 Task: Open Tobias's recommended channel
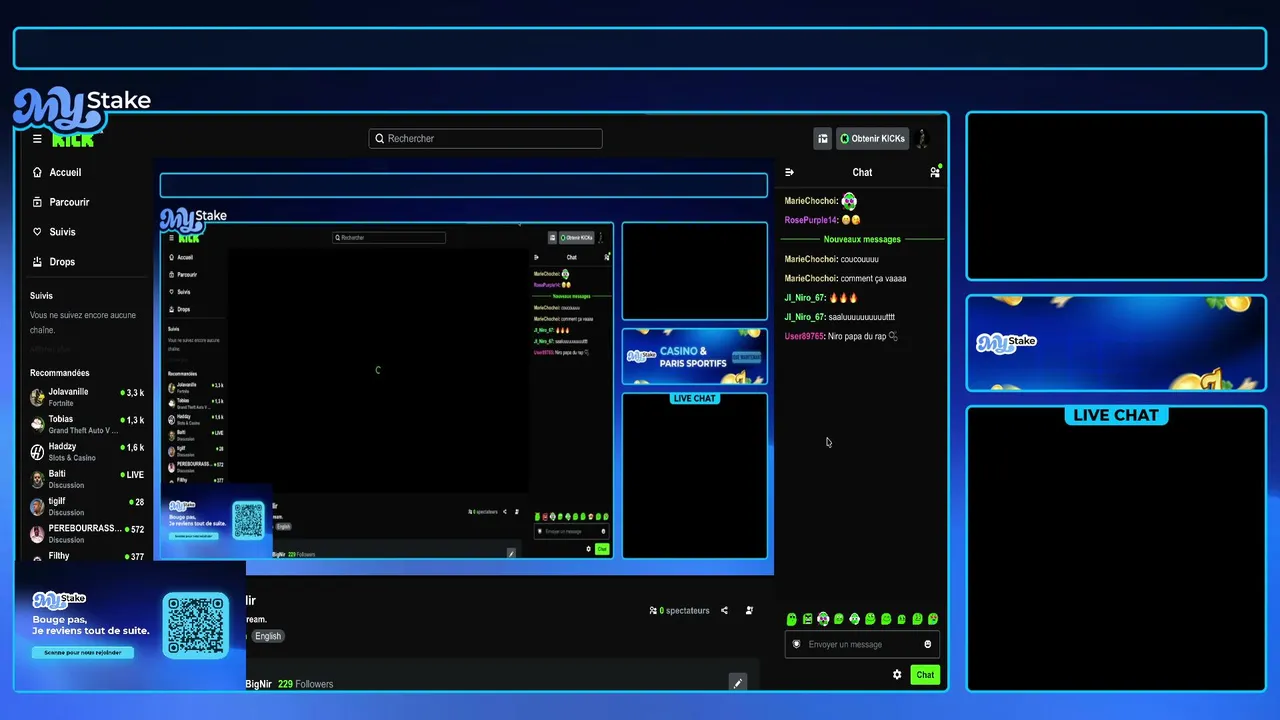point(88,425)
